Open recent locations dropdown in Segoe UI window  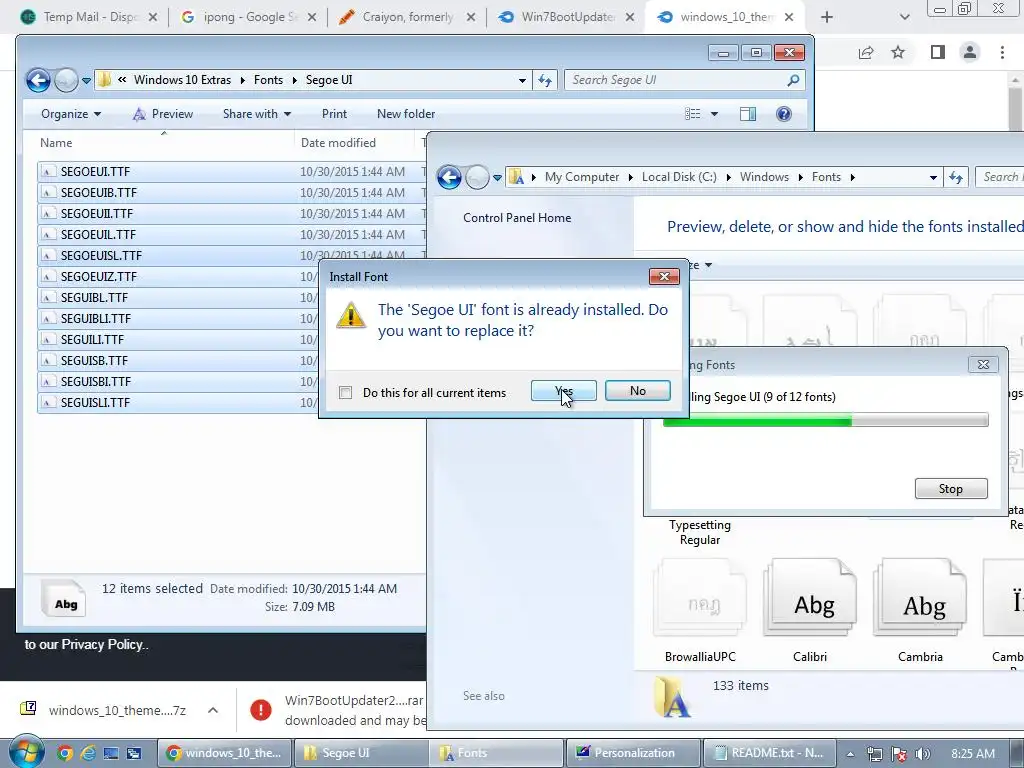pyautogui.click(x=86, y=80)
